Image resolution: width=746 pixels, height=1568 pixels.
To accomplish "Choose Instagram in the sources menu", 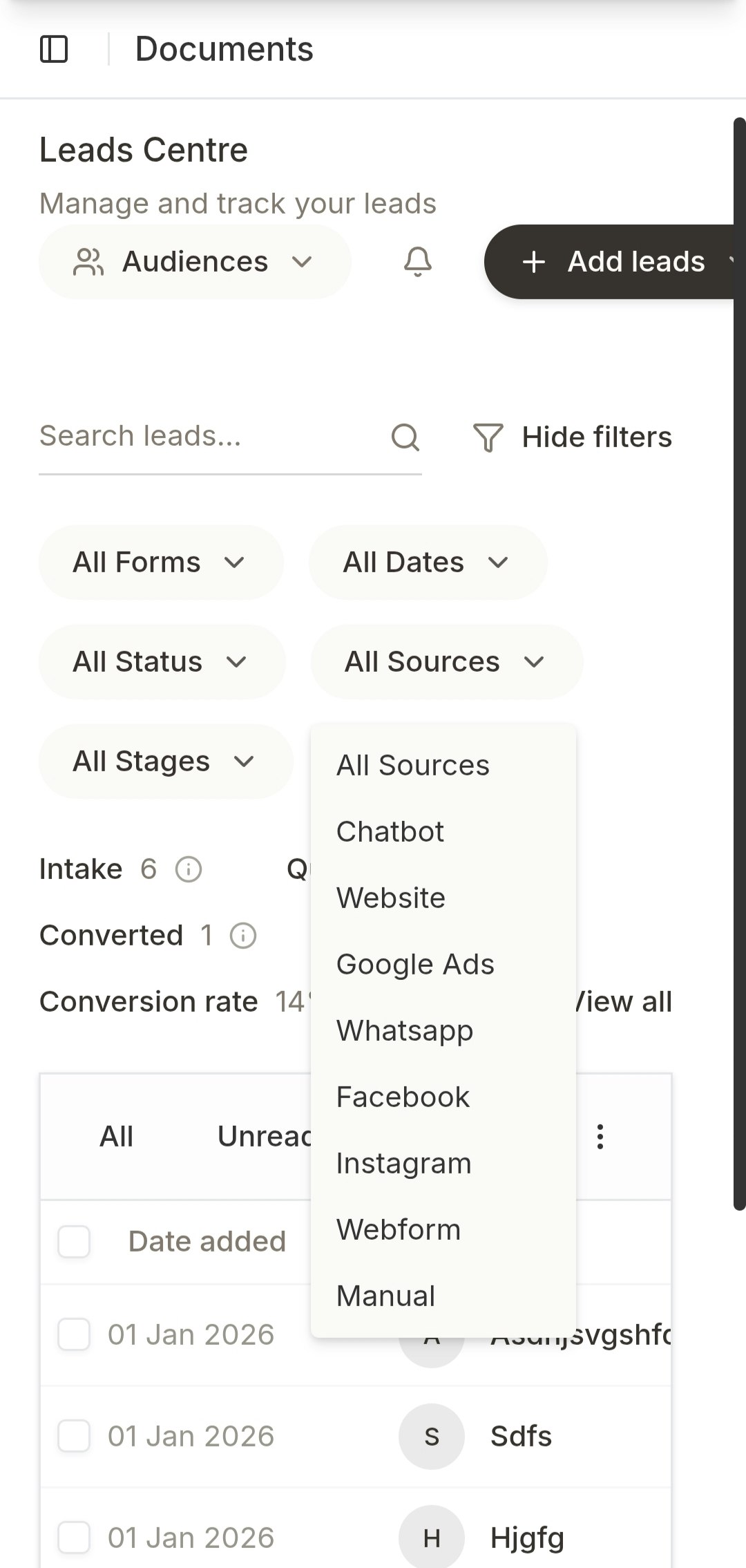I will 403,1163.
